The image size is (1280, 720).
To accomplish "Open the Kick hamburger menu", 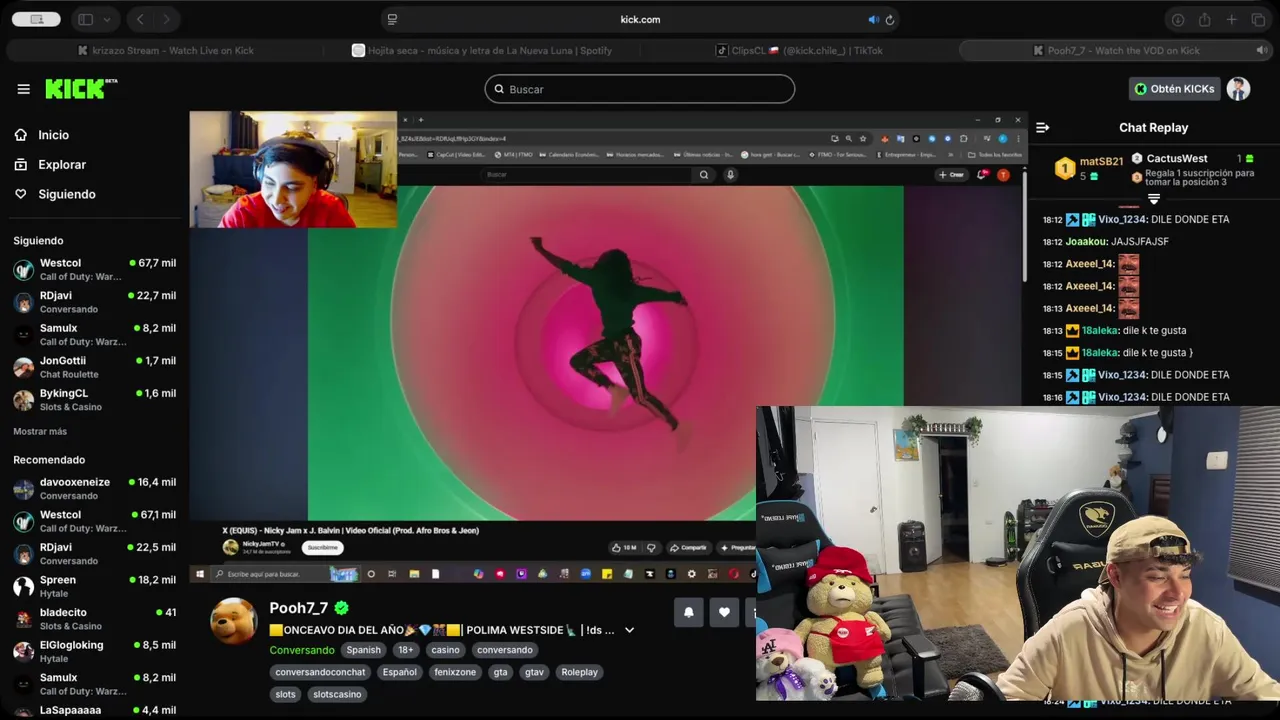I will [23, 89].
